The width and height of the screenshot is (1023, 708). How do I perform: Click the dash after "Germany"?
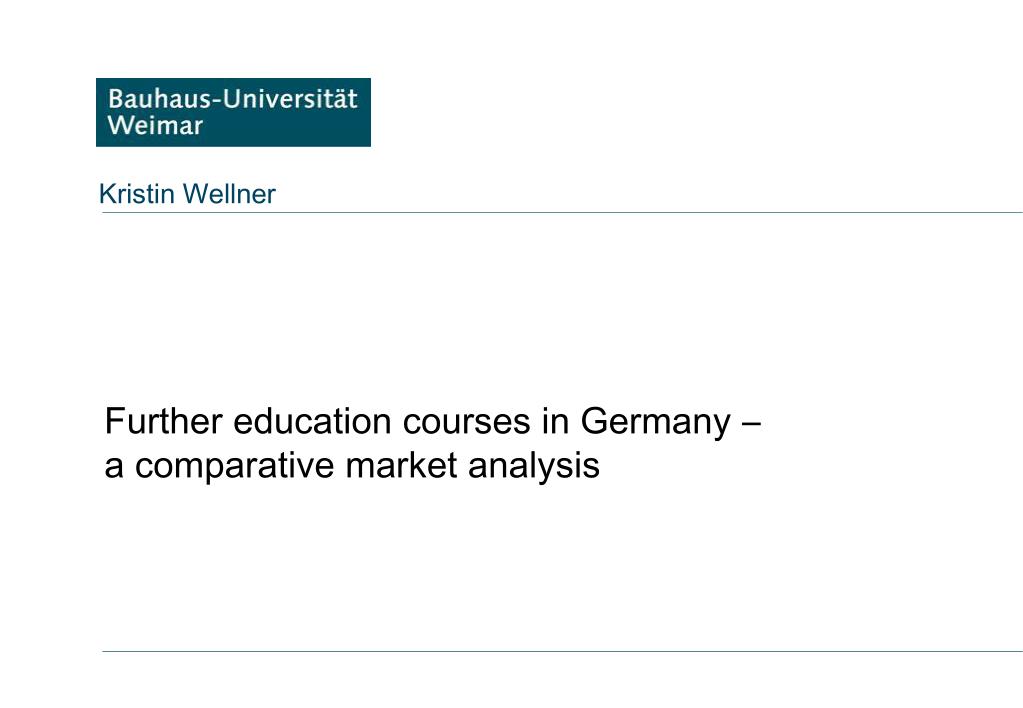[x=752, y=423]
